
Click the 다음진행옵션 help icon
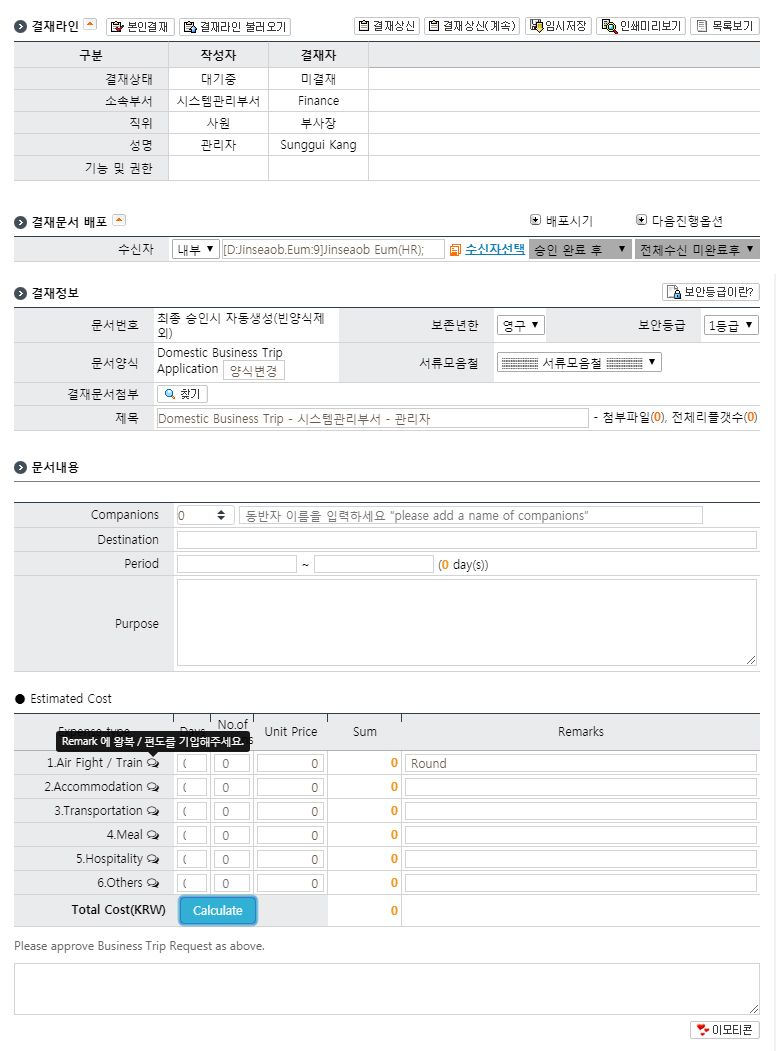[641, 220]
